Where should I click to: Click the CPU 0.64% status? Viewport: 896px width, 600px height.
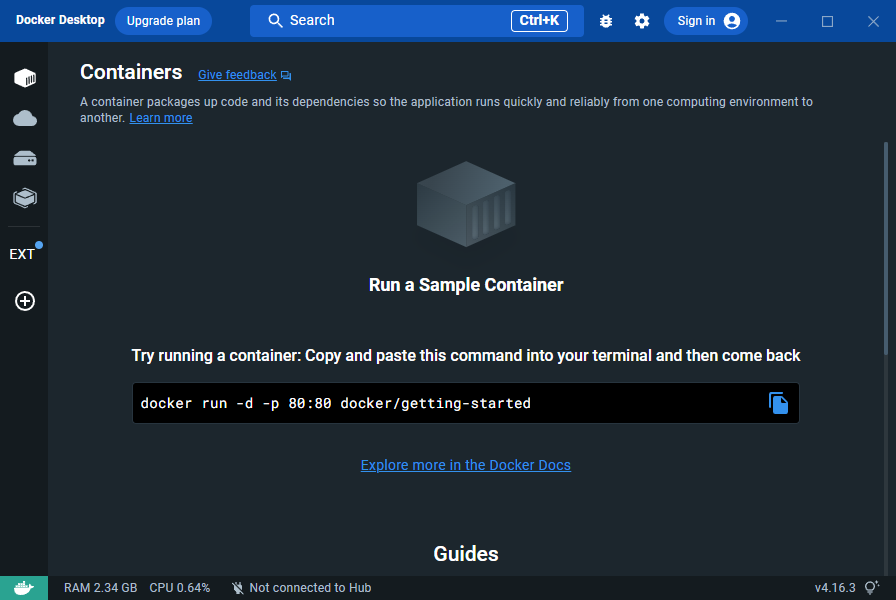click(x=179, y=587)
